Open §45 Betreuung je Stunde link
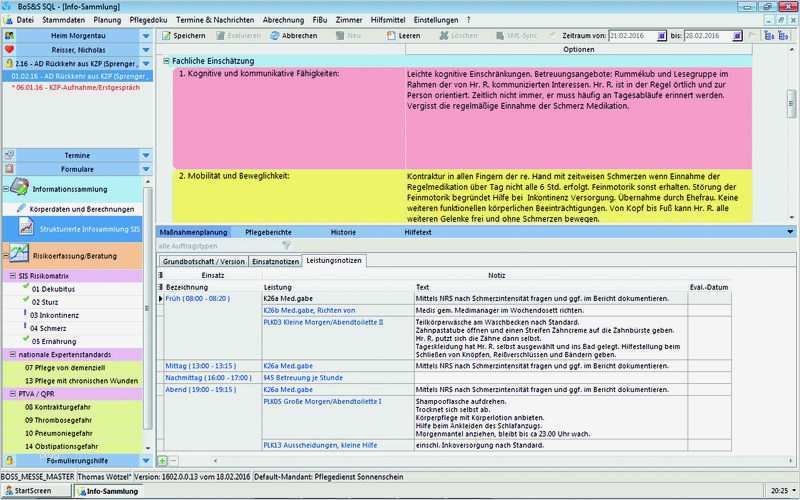The height and width of the screenshot is (500, 800). (303, 378)
